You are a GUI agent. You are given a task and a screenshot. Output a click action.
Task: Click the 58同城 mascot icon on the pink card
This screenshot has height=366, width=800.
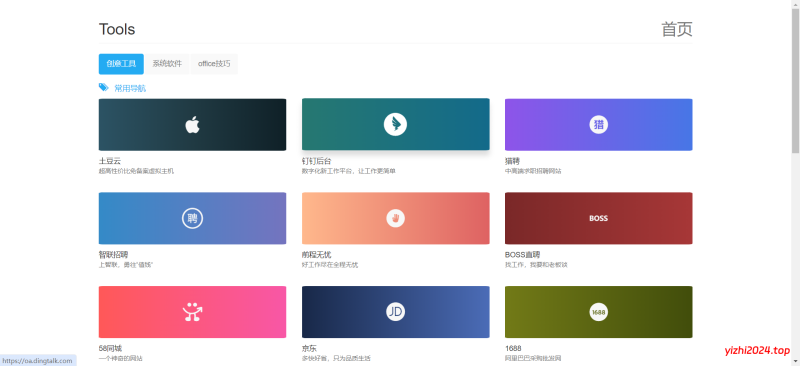pos(192,312)
